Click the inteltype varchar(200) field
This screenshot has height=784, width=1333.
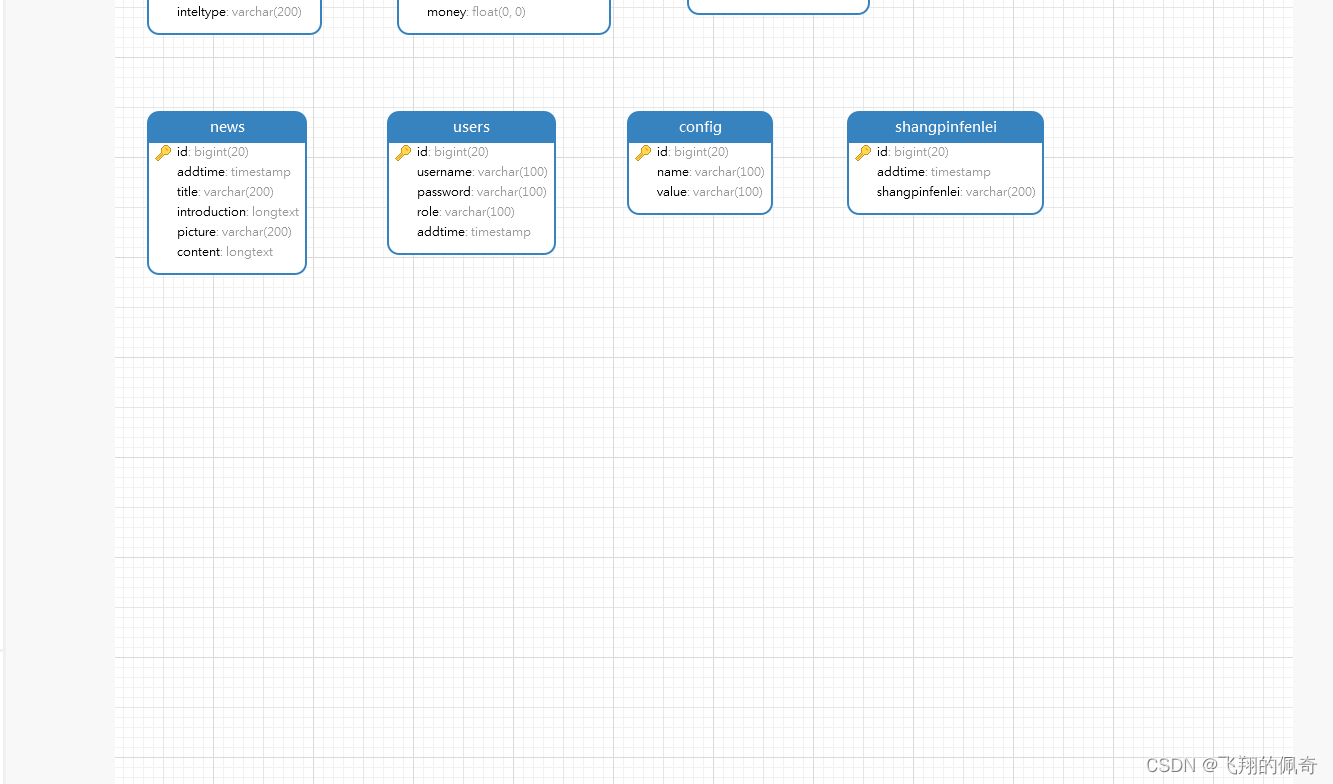tap(239, 12)
